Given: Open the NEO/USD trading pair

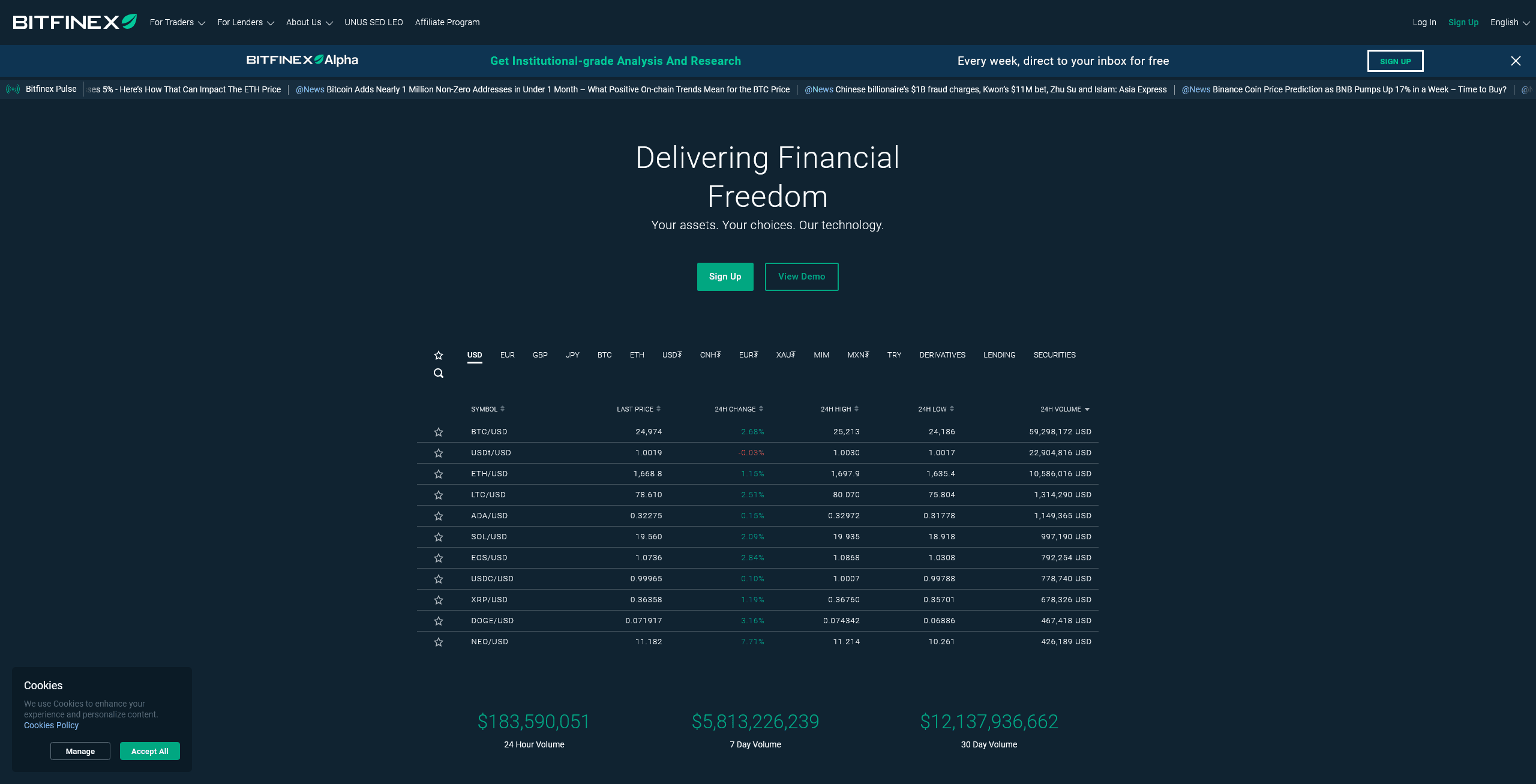Looking at the screenshot, I should pos(490,642).
